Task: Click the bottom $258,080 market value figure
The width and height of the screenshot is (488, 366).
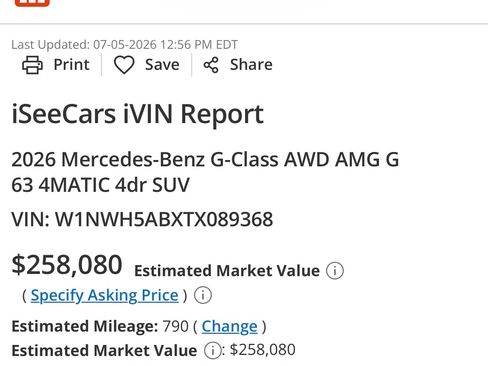Action: (x=263, y=350)
